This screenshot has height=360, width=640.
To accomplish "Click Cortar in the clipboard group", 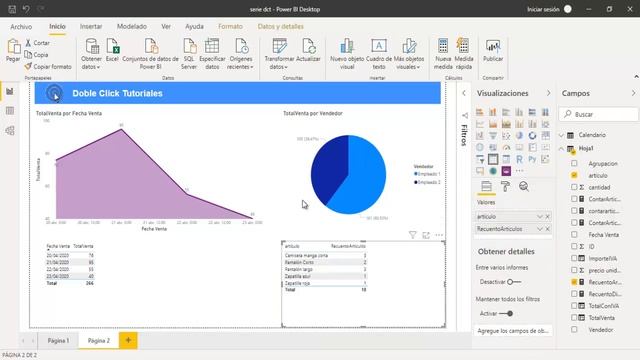I will click(37, 42).
